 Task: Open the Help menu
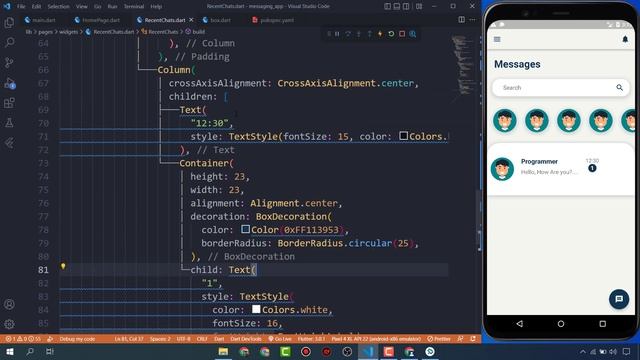coord(156,7)
